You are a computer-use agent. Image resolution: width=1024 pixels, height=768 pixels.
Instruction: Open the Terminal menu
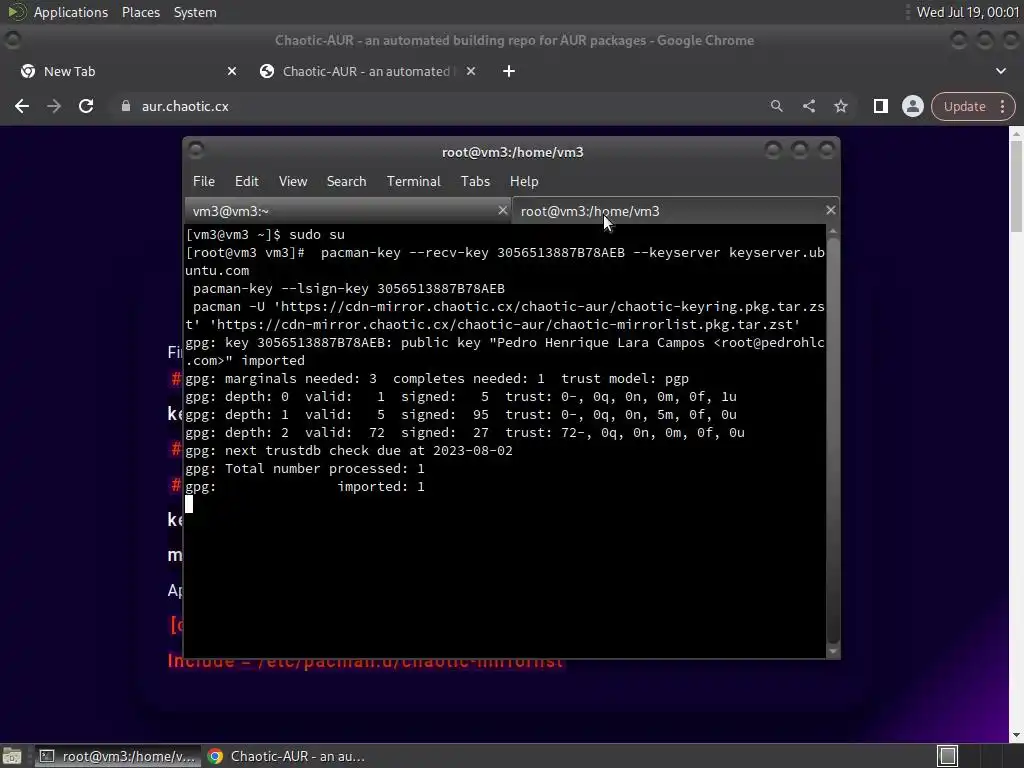pyautogui.click(x=413, y=182)
